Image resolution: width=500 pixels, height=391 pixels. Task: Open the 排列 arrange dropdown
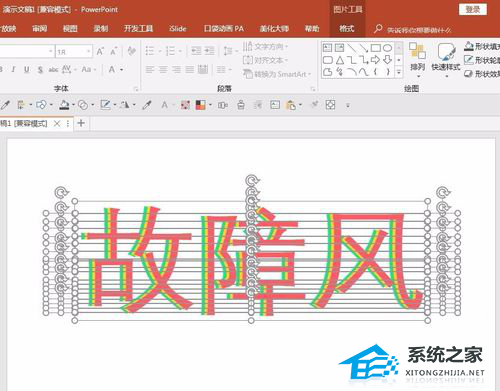pos(417,59)
